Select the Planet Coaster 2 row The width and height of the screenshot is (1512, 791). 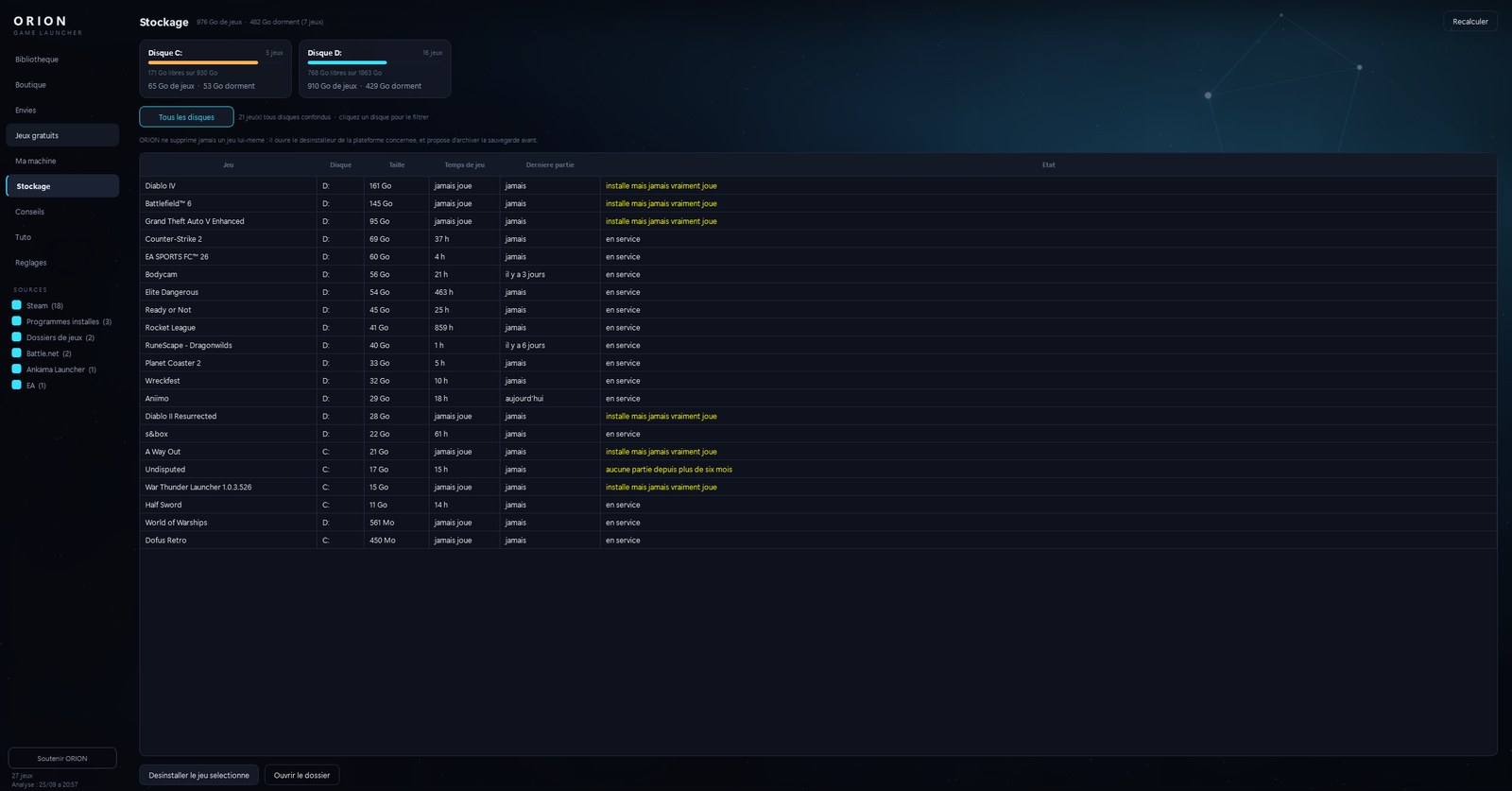point(818,363)
